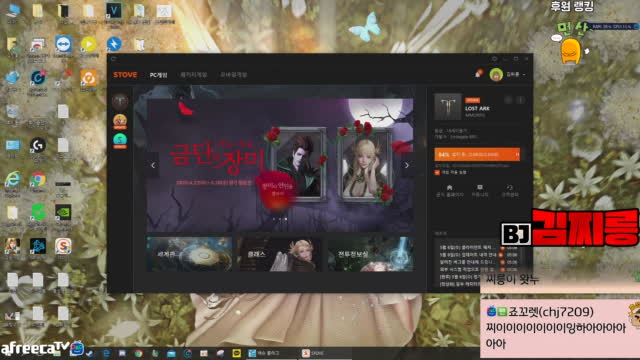Click the orange install progress bar
Screen dimensions: 640x360
pos(477,155)
